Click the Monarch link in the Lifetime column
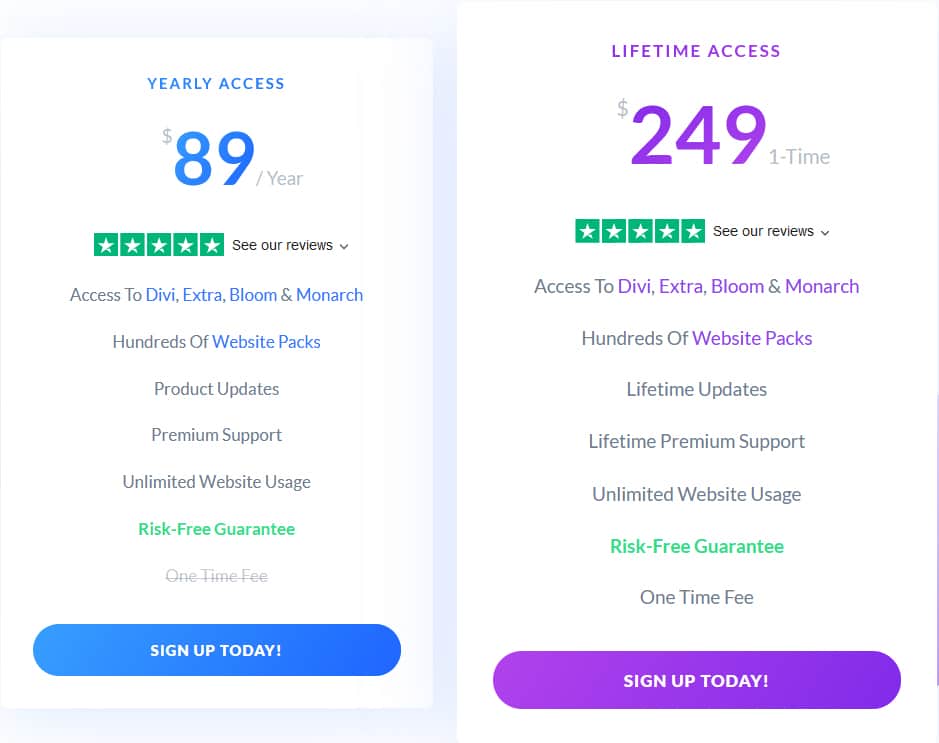The width and height of the screenshot is (939, 743). click(x=822, y=286)
